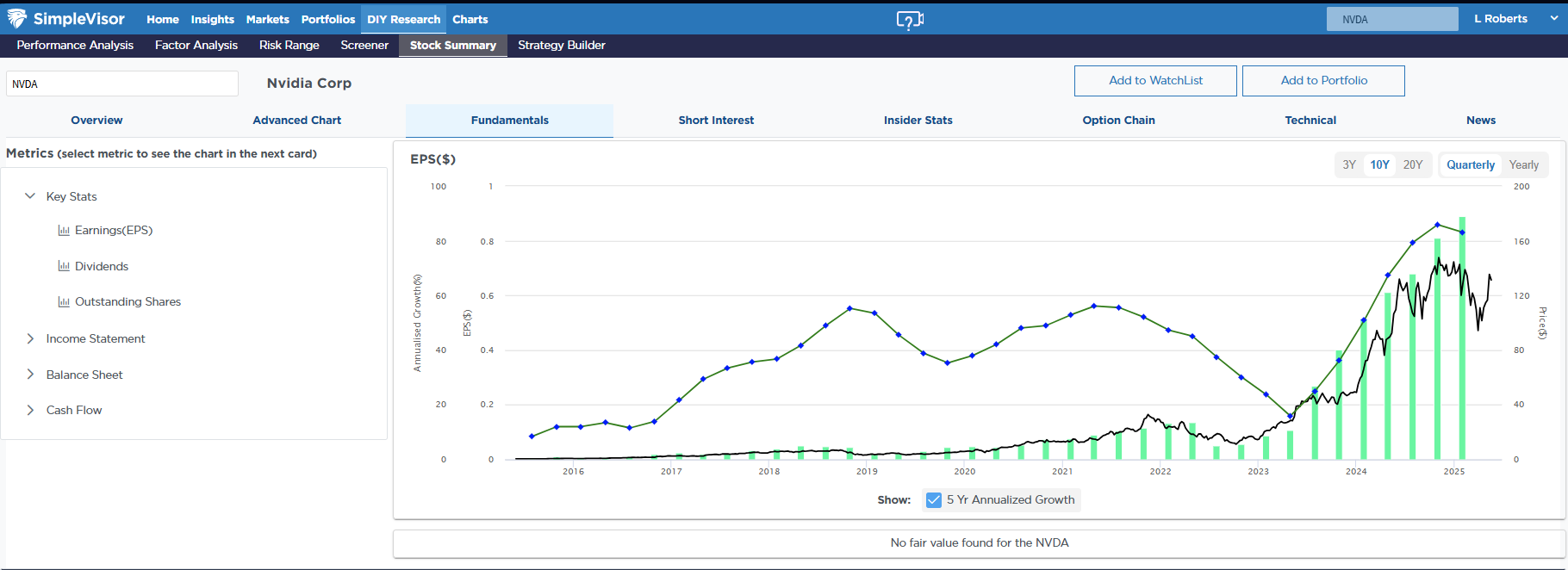Set chart range to 3Y
The width and height of the screenshot is (1568, 570).
coord(1349,164)
